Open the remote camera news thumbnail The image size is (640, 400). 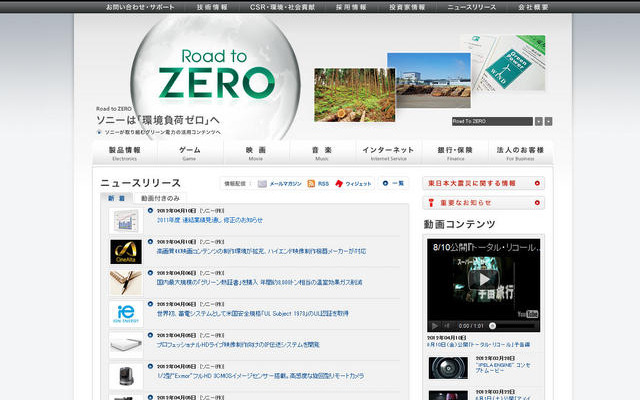pos(126,376)
